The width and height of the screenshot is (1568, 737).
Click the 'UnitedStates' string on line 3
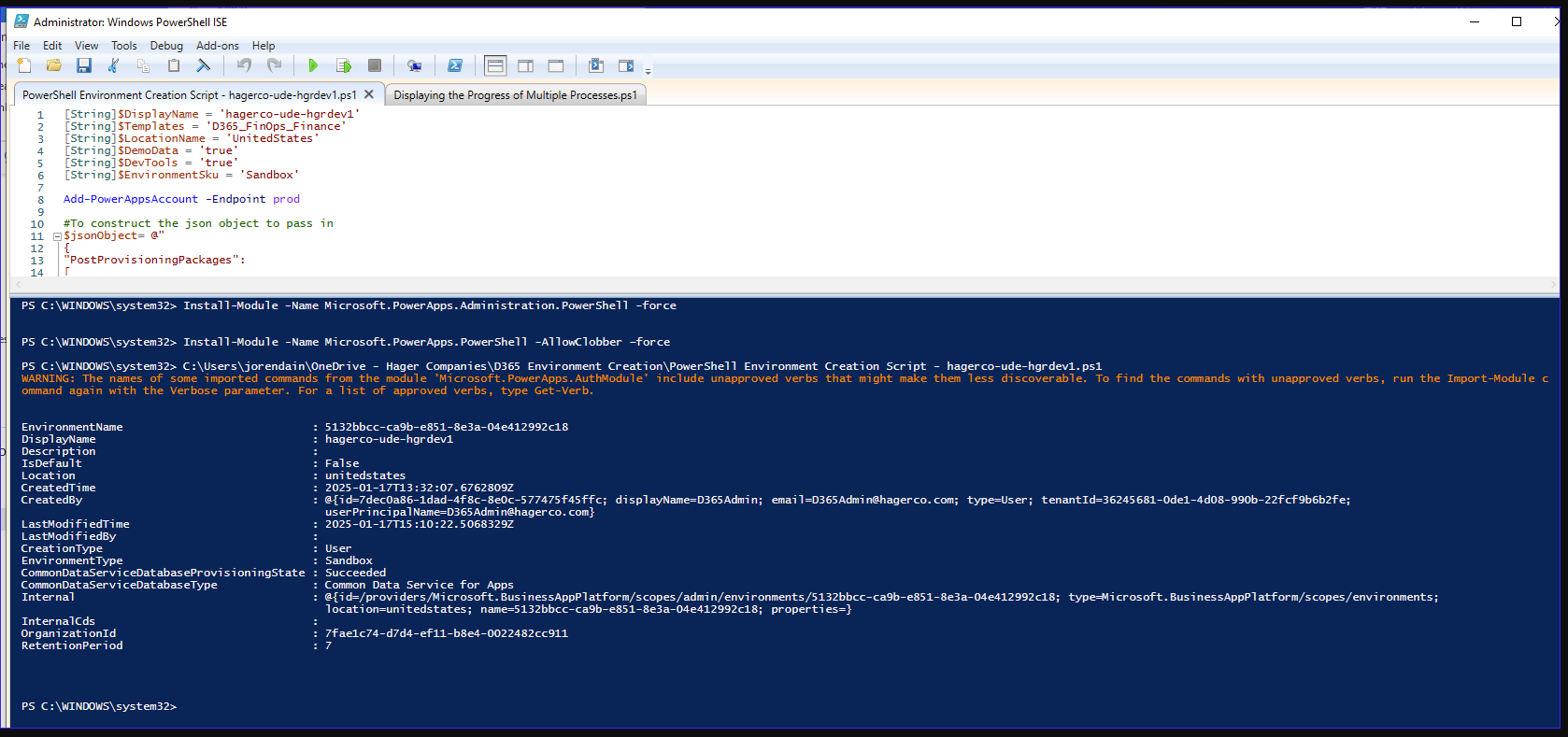[273, 138]
